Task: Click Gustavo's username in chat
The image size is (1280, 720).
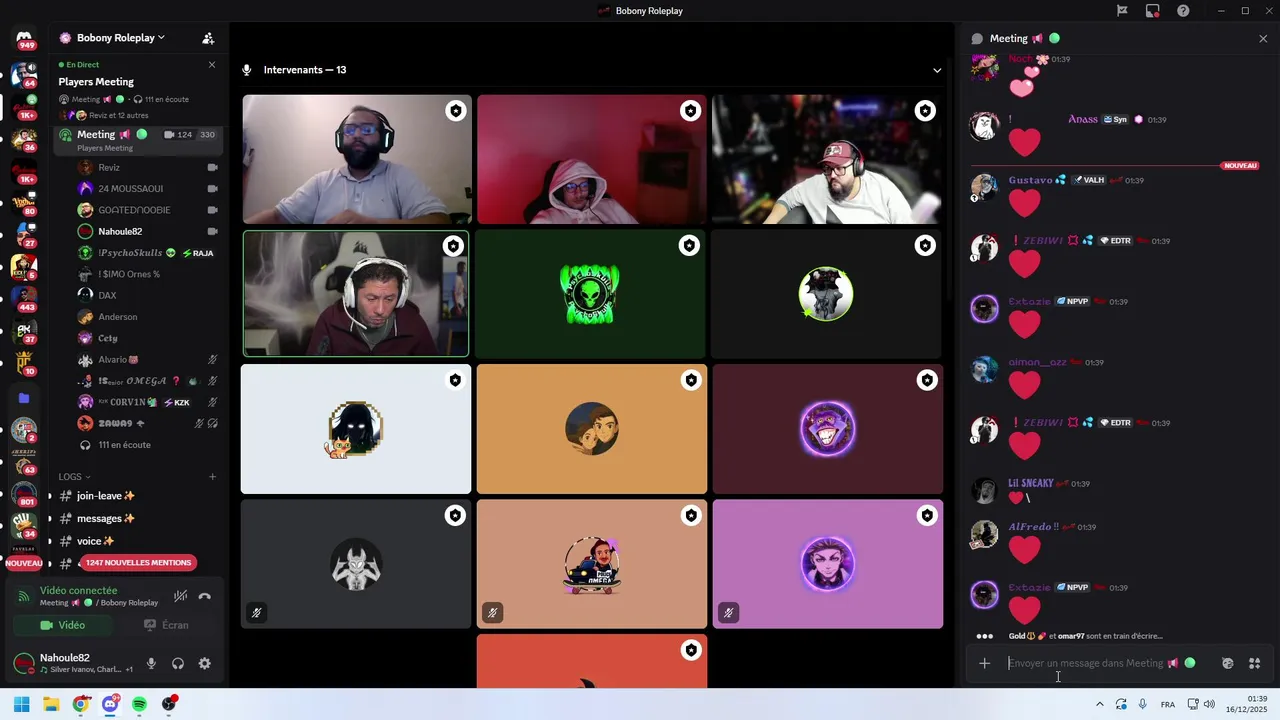Action: [x=1030, y=180]
